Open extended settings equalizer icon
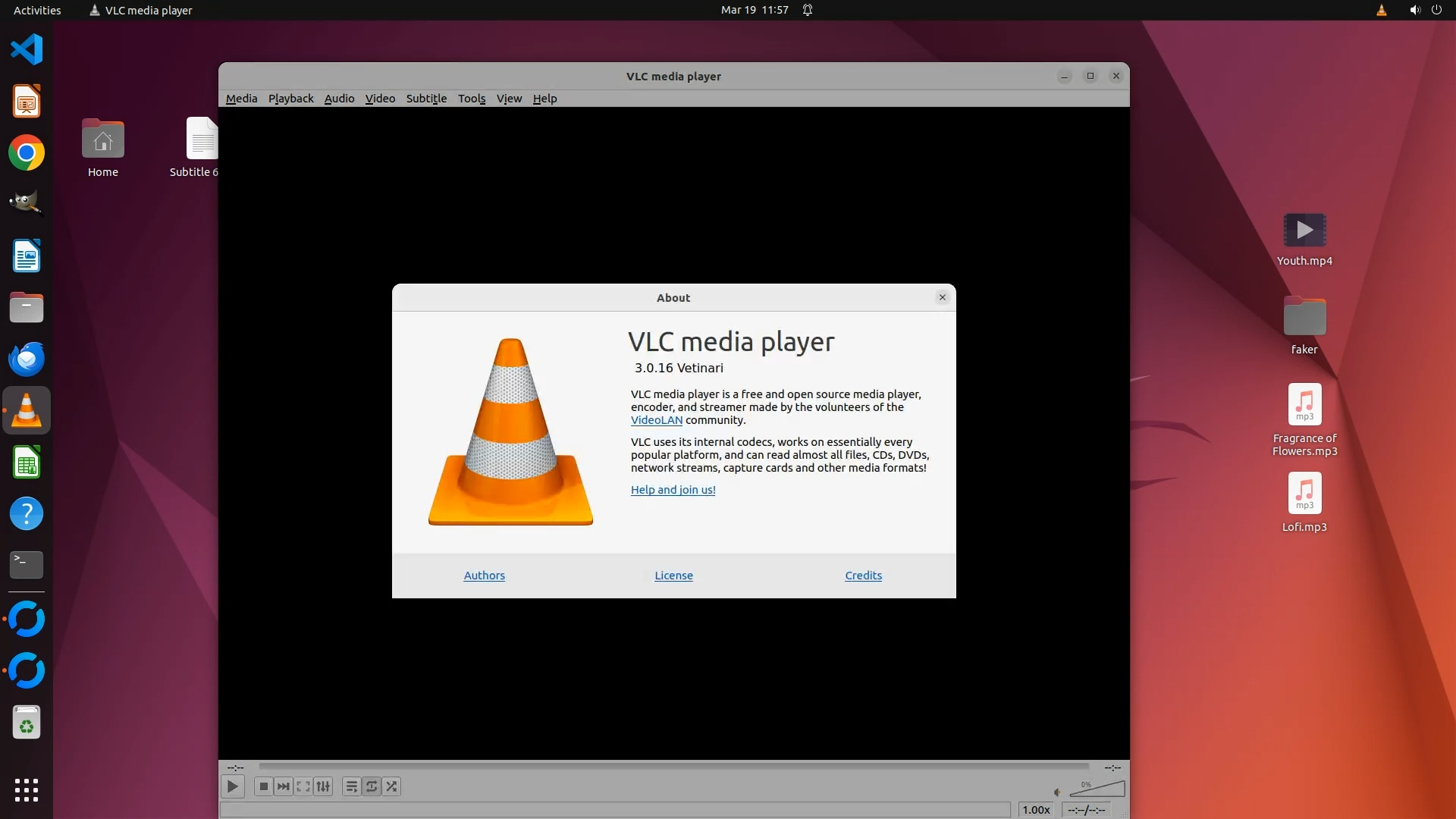This screenshot has height=819, width=1456. (x=323, y=786)
